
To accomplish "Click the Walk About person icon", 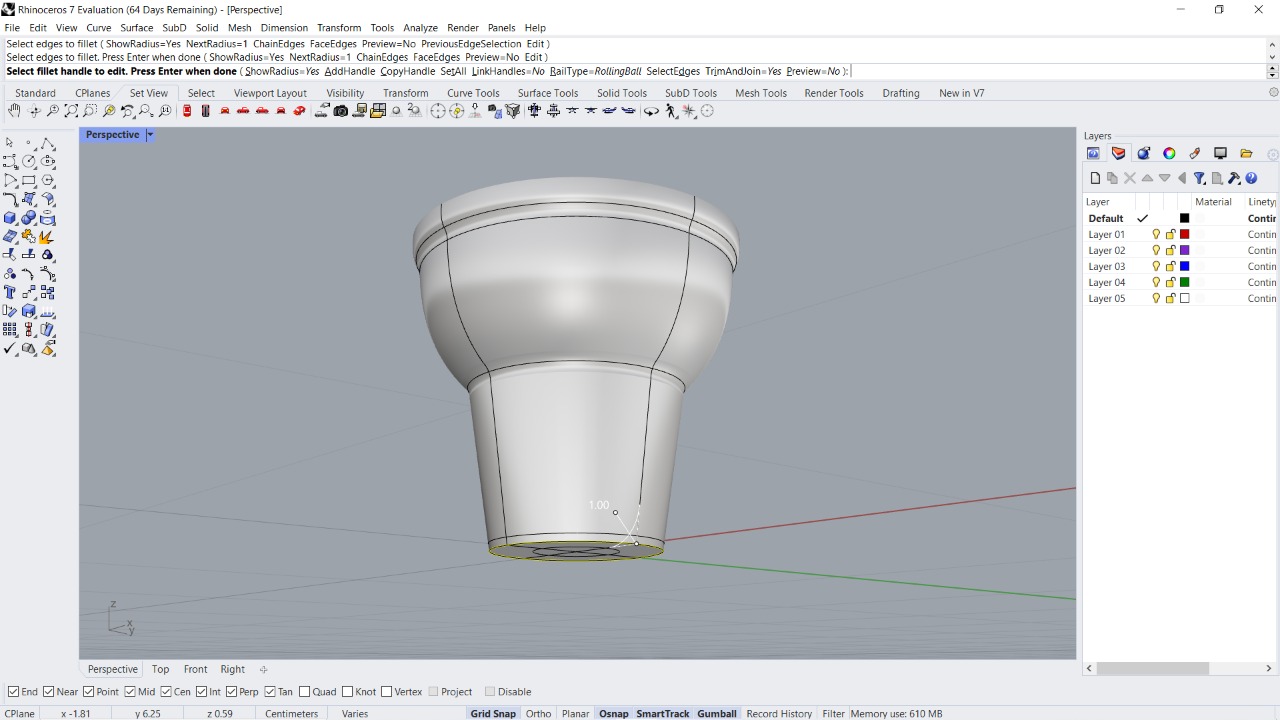I will [x=671, y=111].
